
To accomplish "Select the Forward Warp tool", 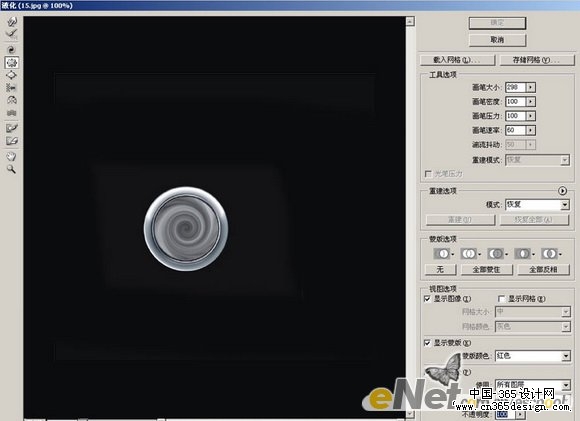I will click(12, 21).
